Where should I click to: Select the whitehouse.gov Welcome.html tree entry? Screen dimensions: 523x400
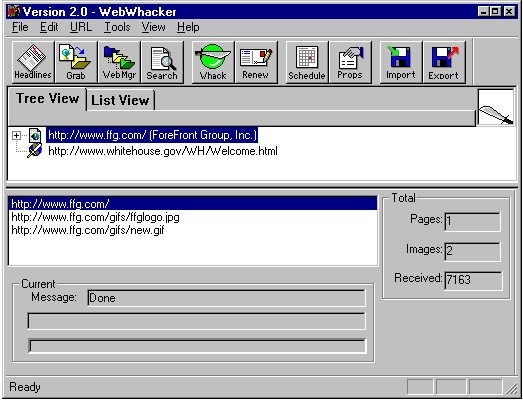point(163,151)
